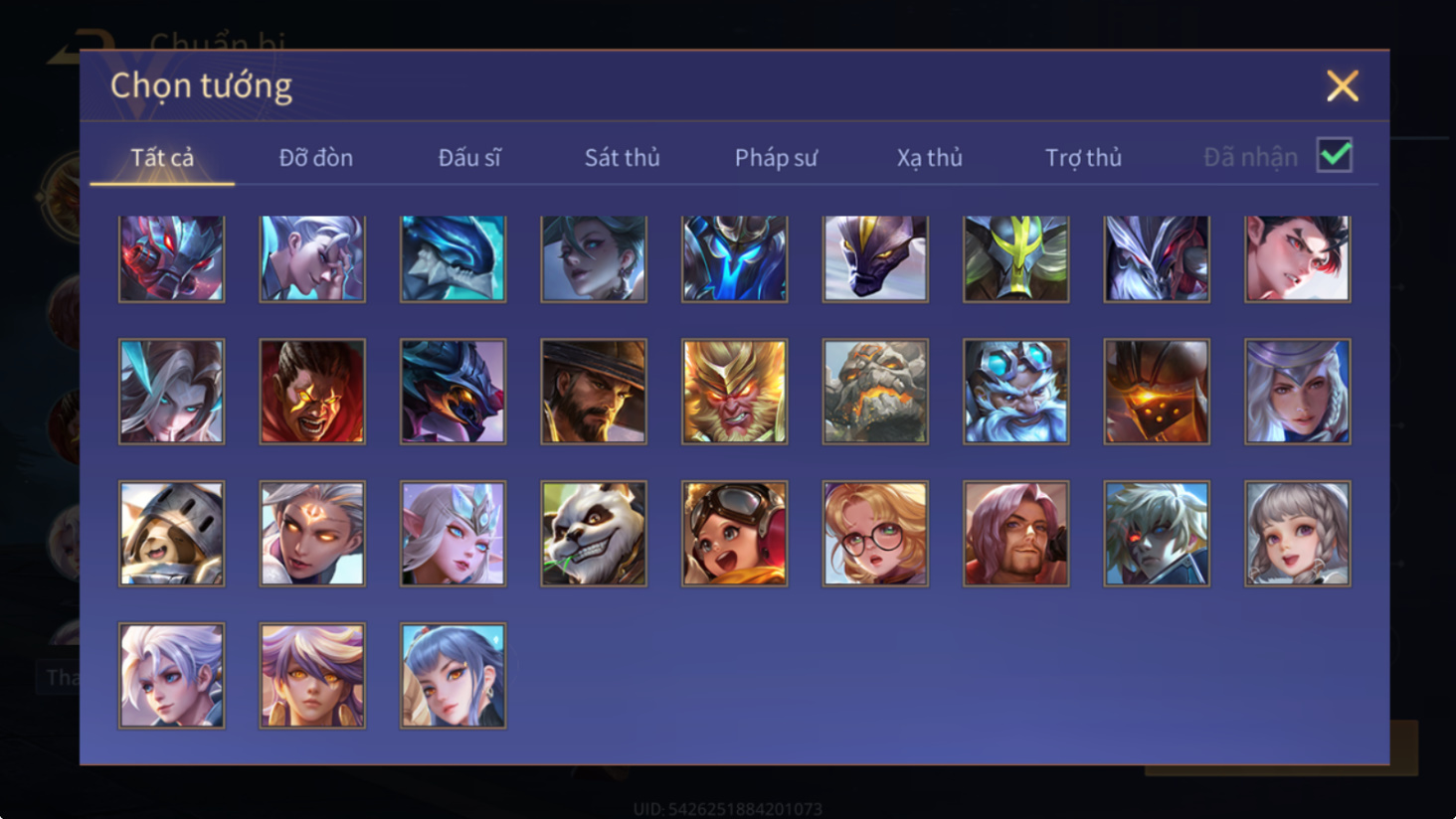Close the Chọn tướng dialog

tap(1343, 86)
